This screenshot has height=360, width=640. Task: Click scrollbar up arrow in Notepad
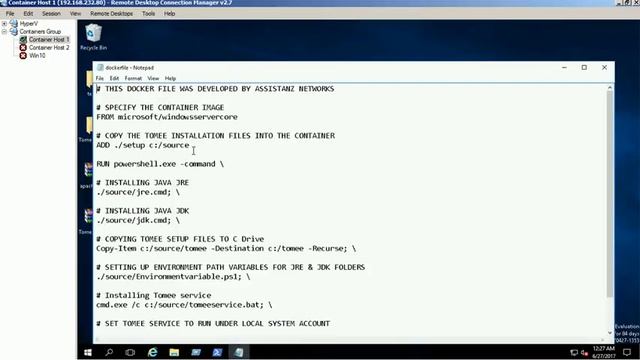coord(610,88)
